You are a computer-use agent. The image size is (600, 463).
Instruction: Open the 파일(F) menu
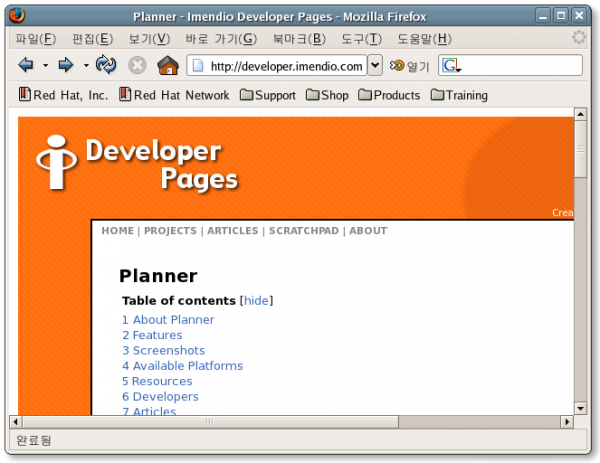tap(36, 39)
